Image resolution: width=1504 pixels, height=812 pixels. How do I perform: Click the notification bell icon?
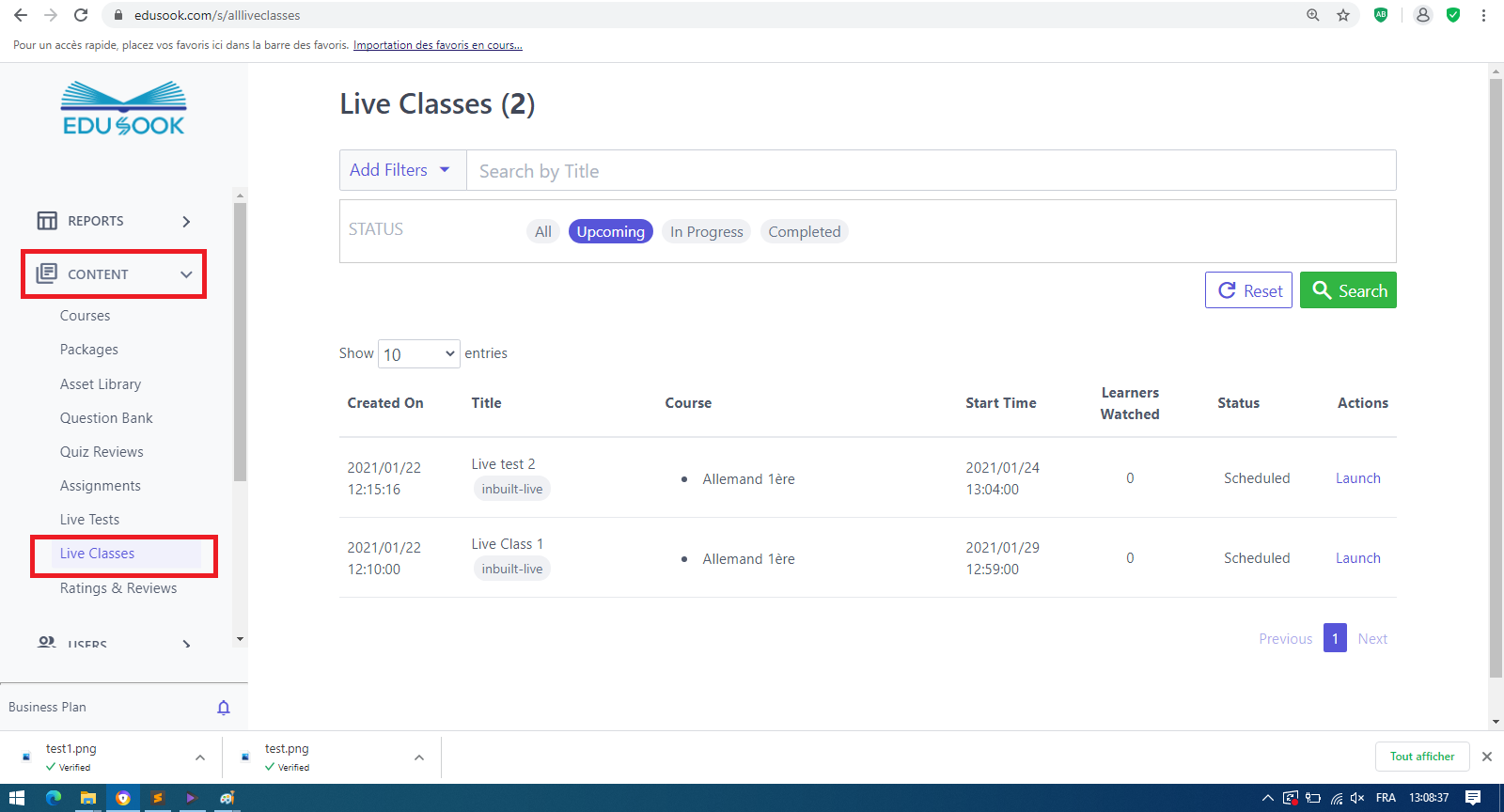(x=224, y=708)
